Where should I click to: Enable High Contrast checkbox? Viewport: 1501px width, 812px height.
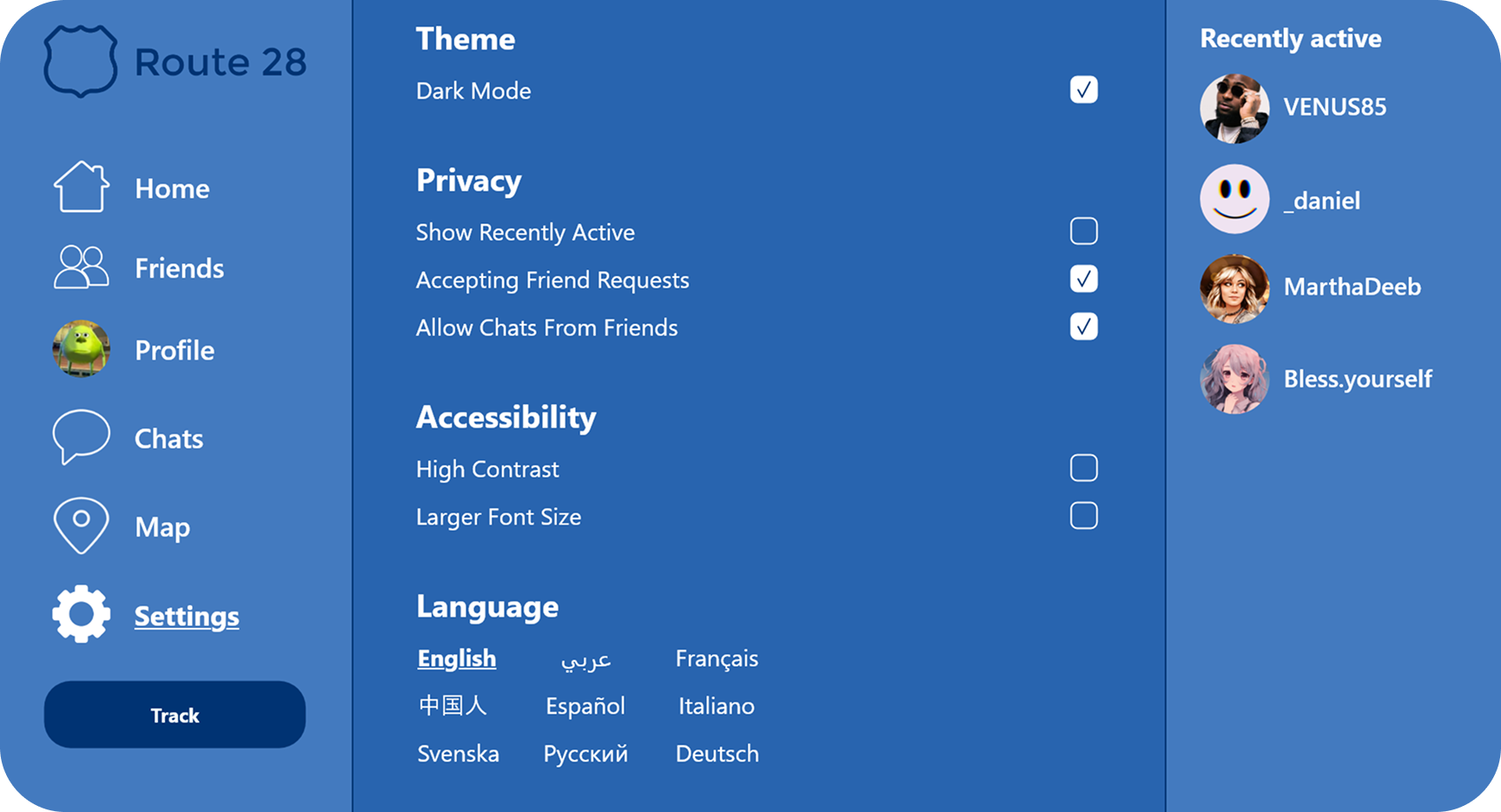coord(1083,469)
